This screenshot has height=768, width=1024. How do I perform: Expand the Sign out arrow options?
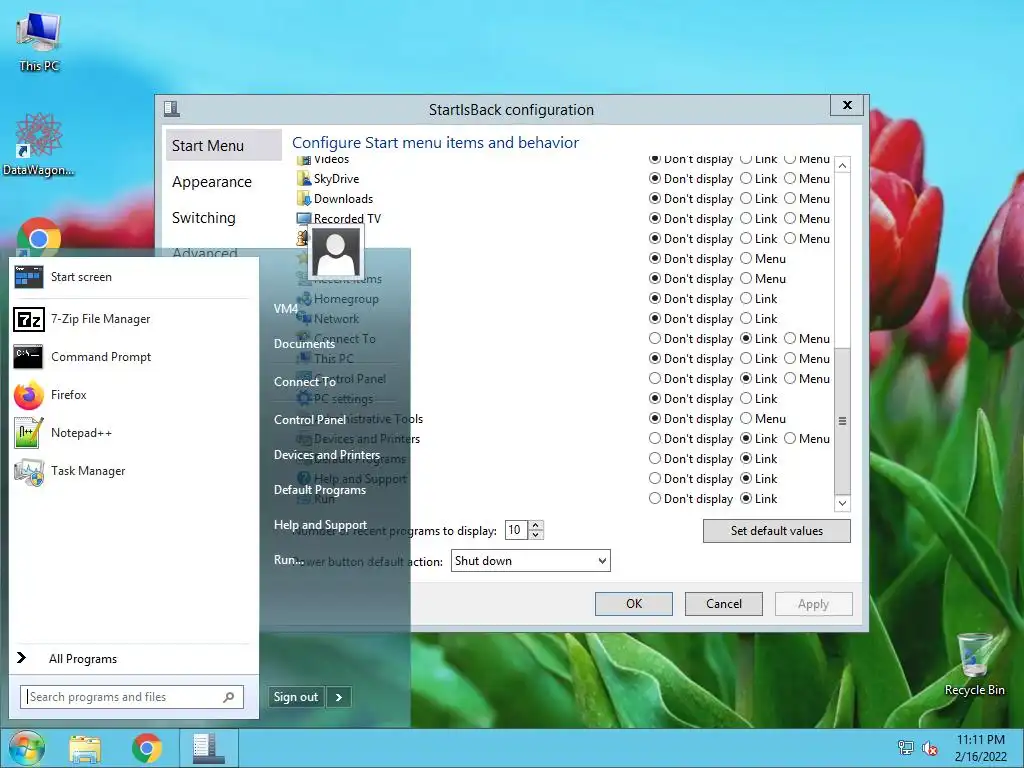tap(339, 697)
